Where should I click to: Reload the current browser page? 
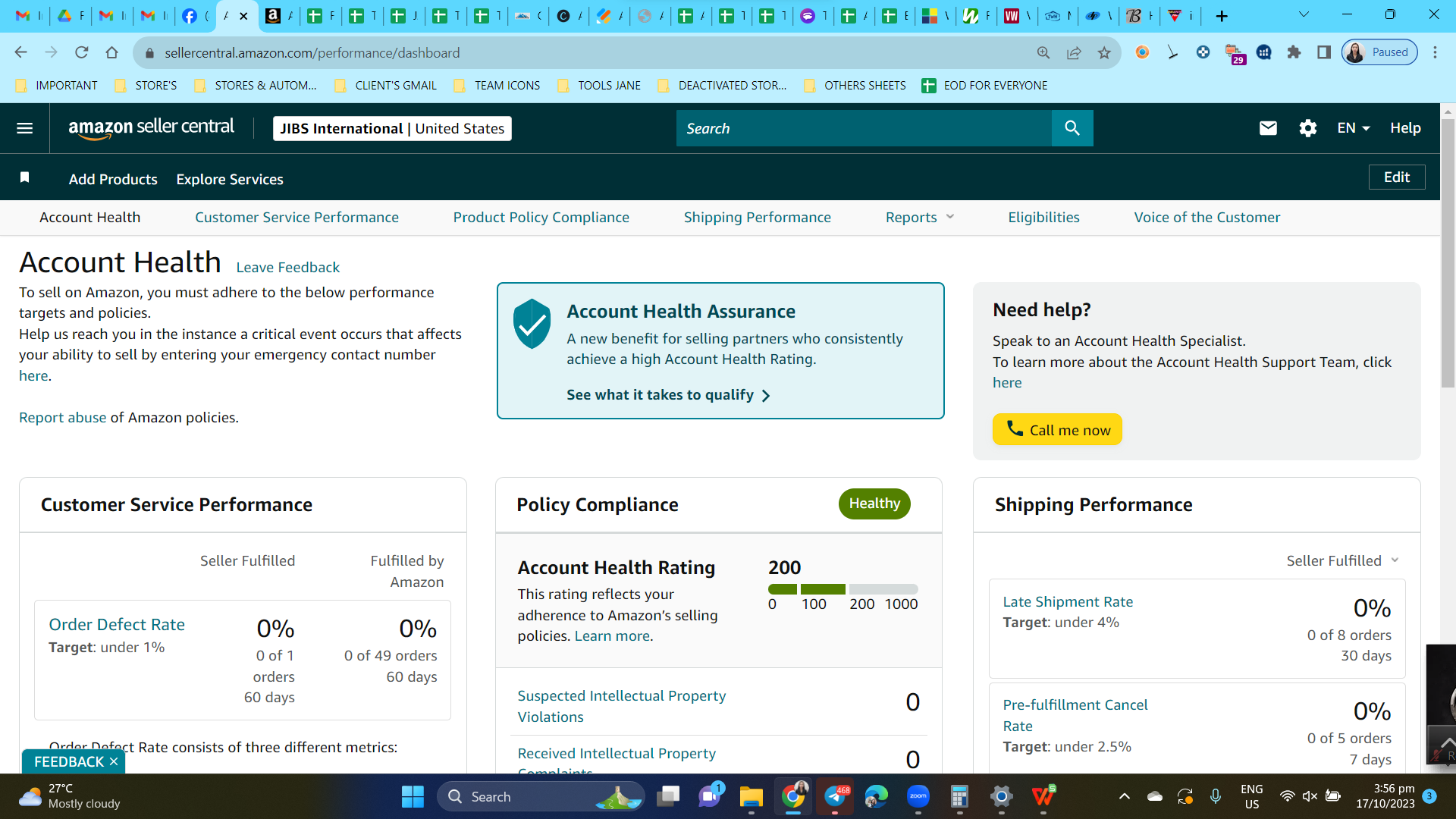[x=82, y=52]
